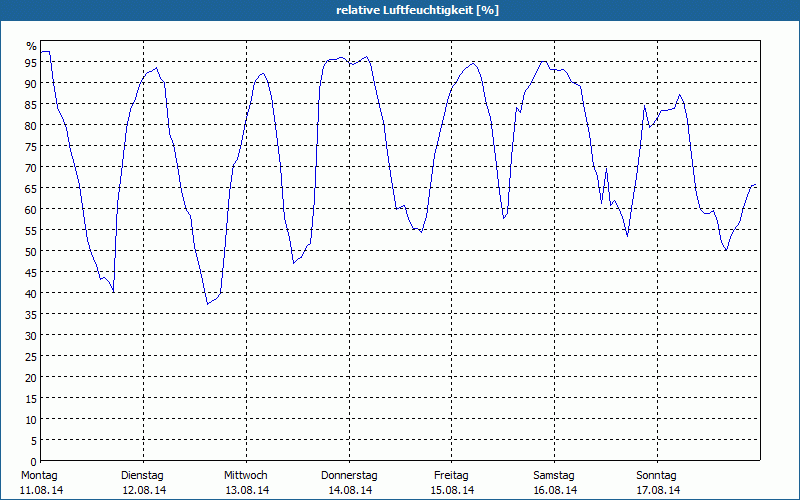Click the chart title 'relative Luftfeuchtigkeit [%]'
This screenshot has width=800, height=500.
[x=417, y=10]
